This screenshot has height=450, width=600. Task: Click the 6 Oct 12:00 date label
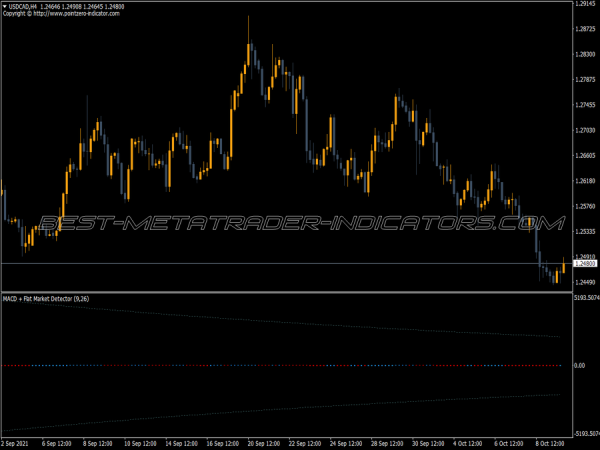509,444
